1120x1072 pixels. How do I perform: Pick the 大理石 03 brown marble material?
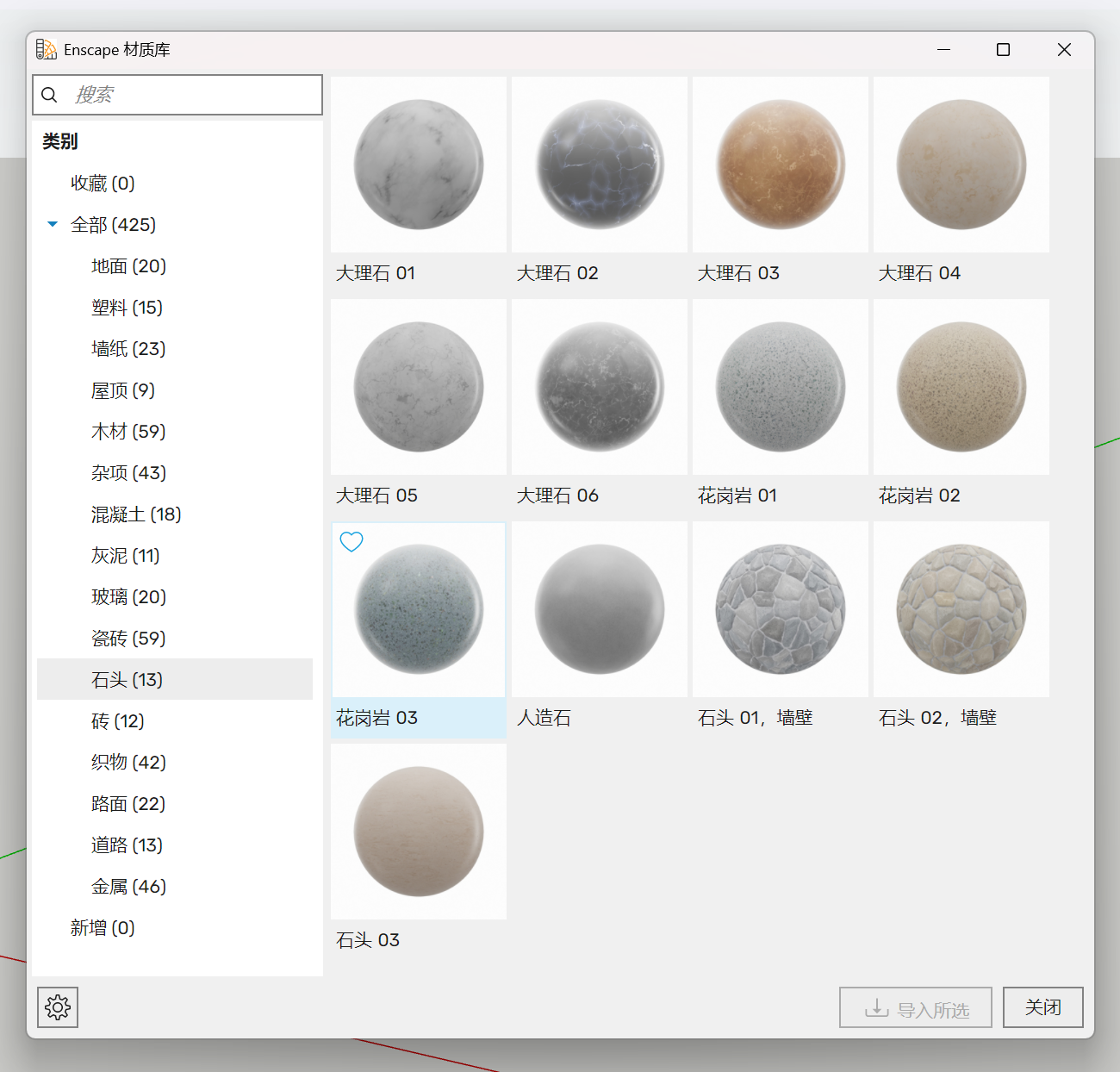click(x=781, y=165)
